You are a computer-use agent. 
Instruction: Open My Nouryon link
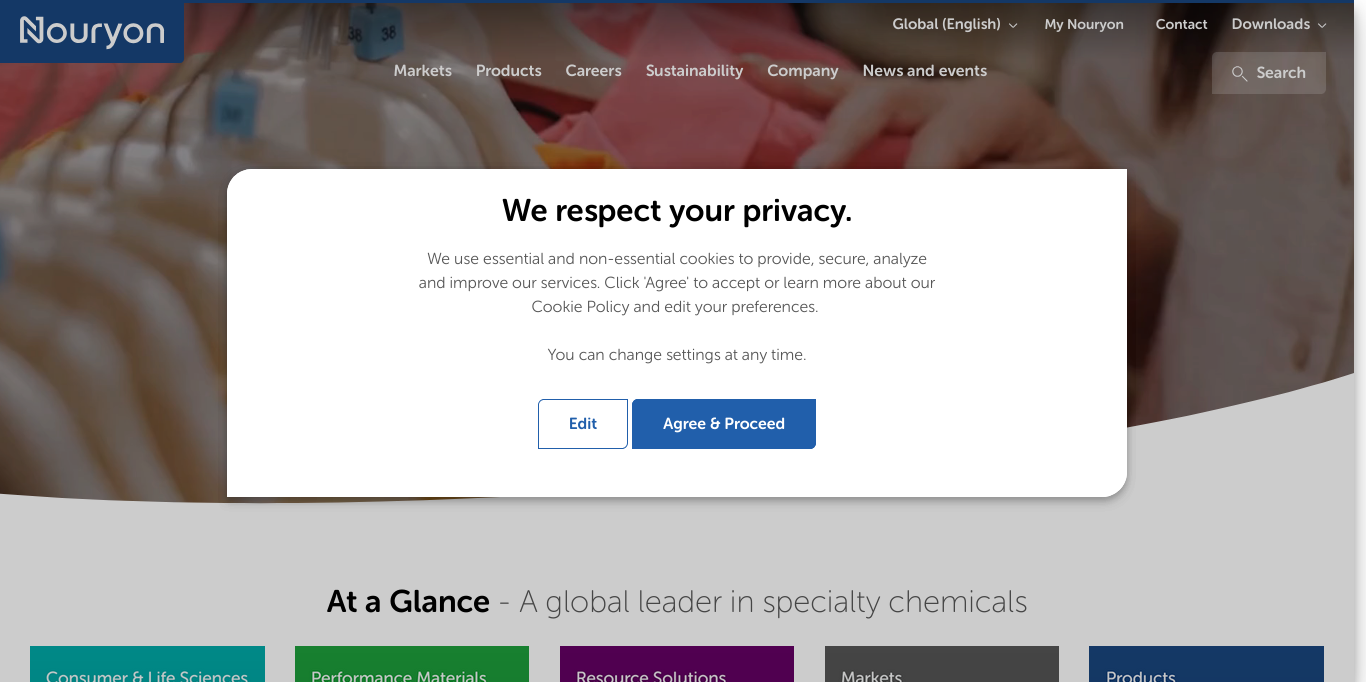pos(1084,24)
